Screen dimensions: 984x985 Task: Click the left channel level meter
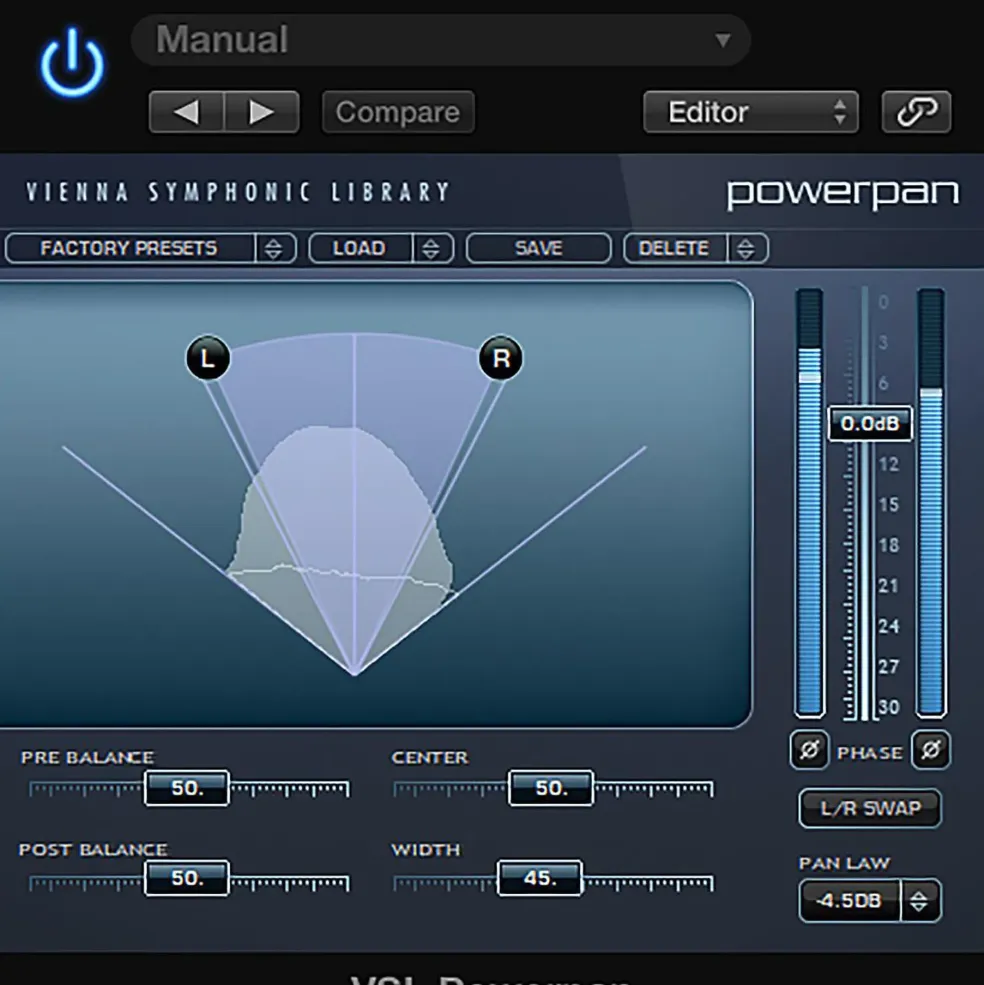[809, 503]
